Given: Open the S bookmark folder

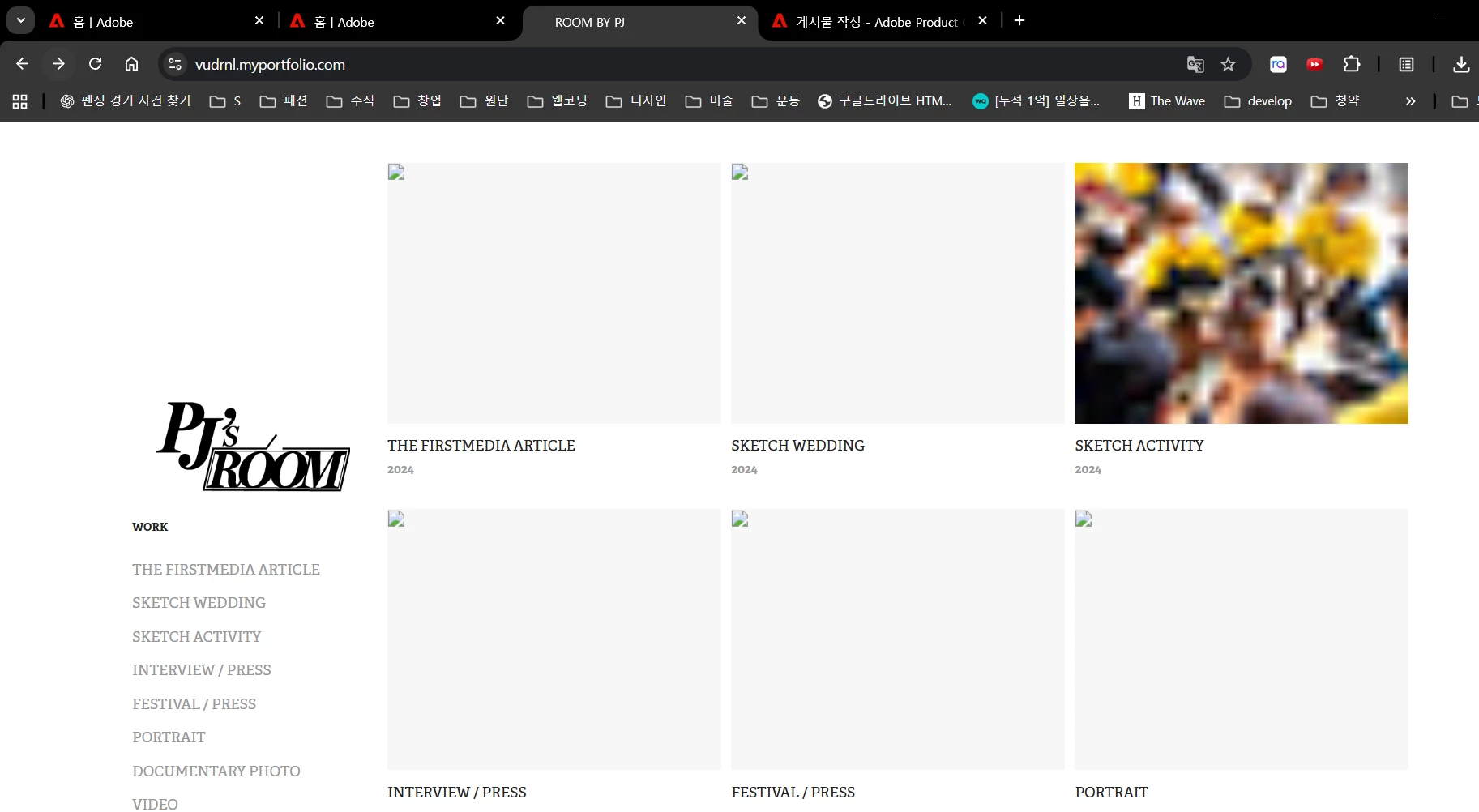Looking at the screenshot, I should [x=225, y=100].
